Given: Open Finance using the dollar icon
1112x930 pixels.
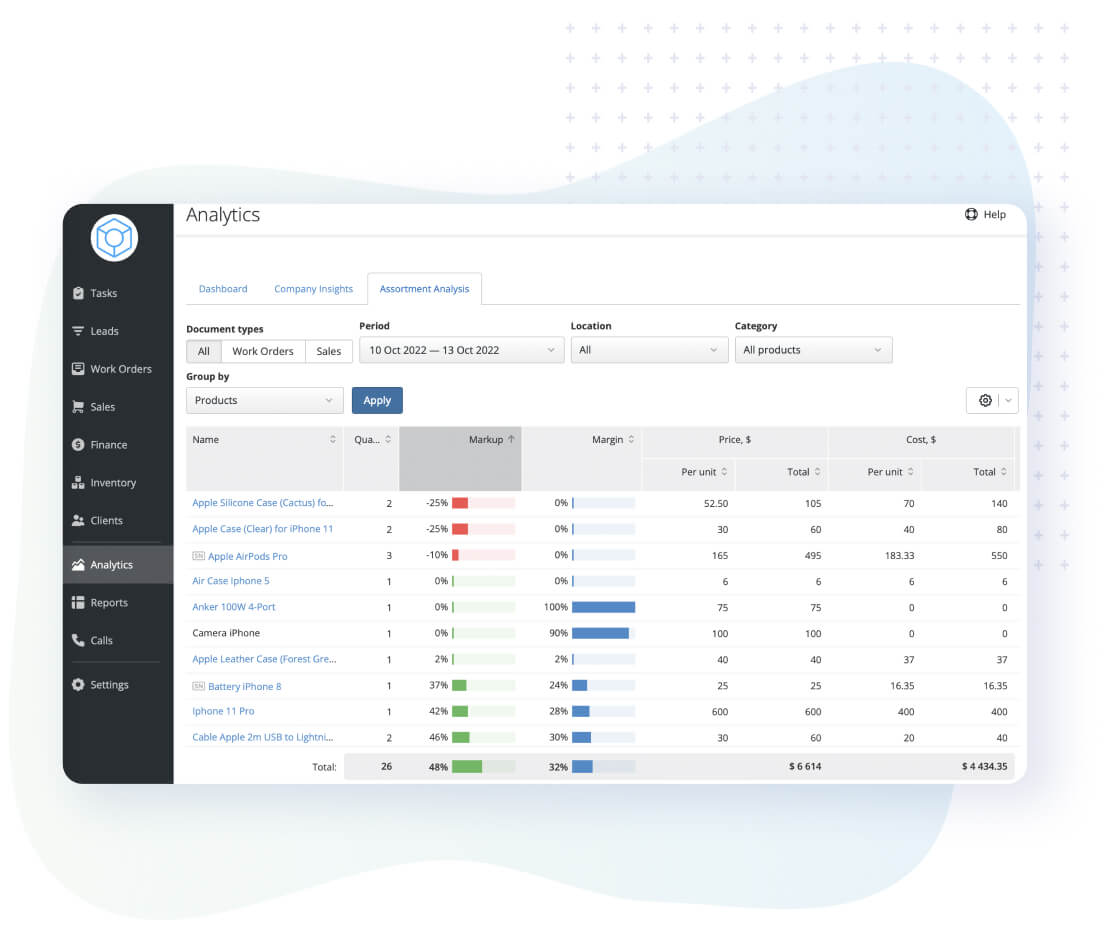Looking at the screenshot, I should pos(78,445).
